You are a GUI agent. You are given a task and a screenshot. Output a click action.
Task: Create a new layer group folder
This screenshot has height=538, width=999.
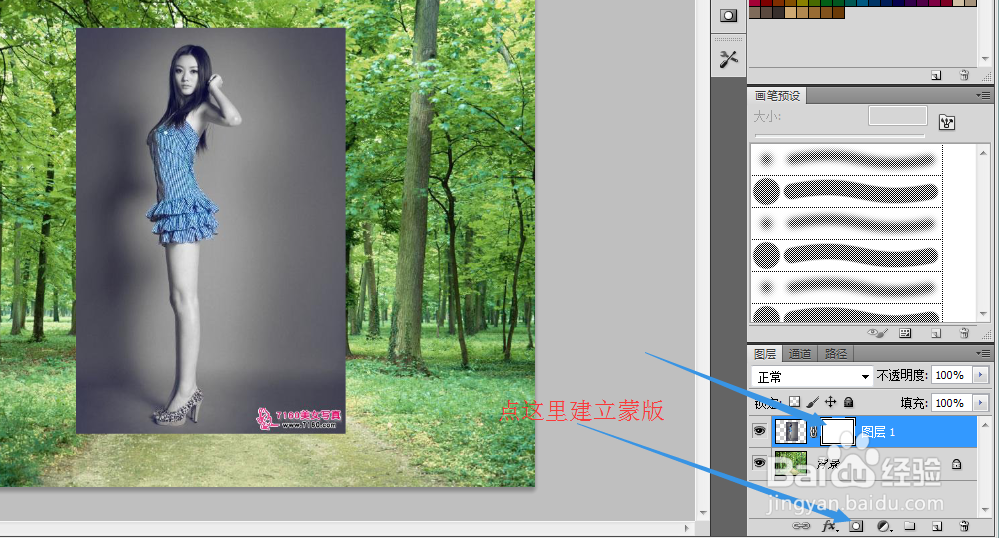pos(910,526)
